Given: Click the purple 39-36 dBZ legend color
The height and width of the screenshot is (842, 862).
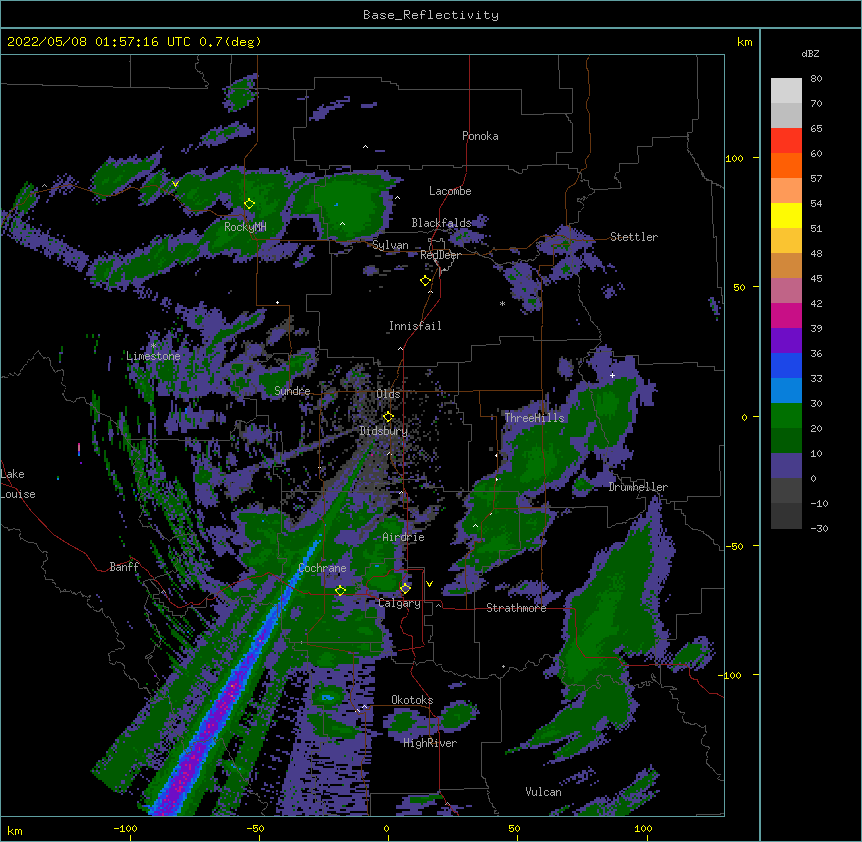Looking at the screenshot, I should (x=786, y=341).
